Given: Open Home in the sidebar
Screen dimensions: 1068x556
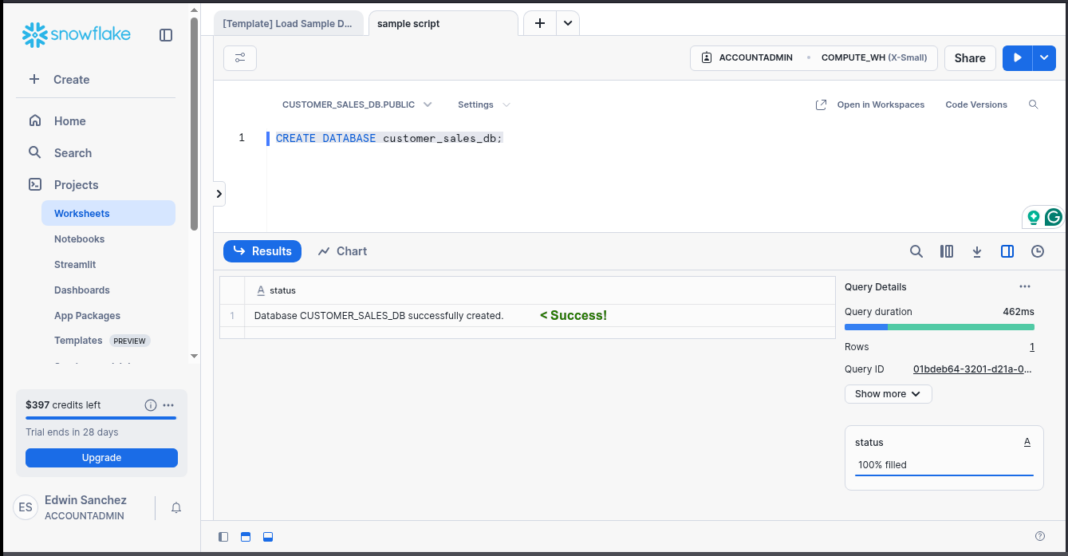Looking at the screenshot, I should [69, 121].
